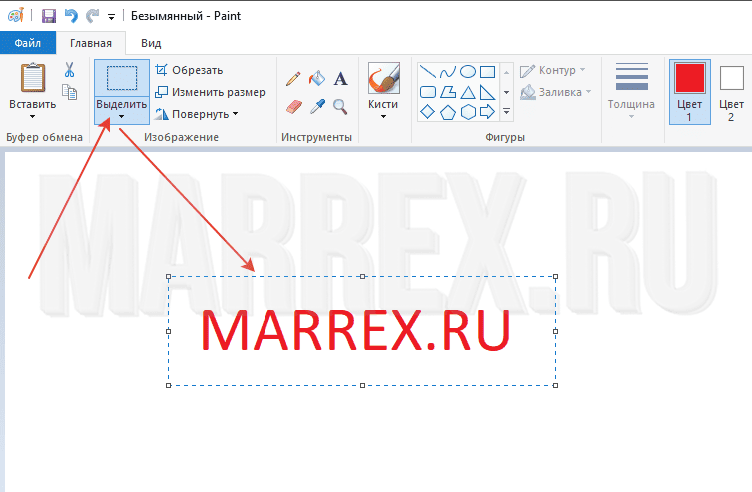This screenshot has width=752, height=492.
Task: Switch to the Главная tab
Action: click(91, 43)
